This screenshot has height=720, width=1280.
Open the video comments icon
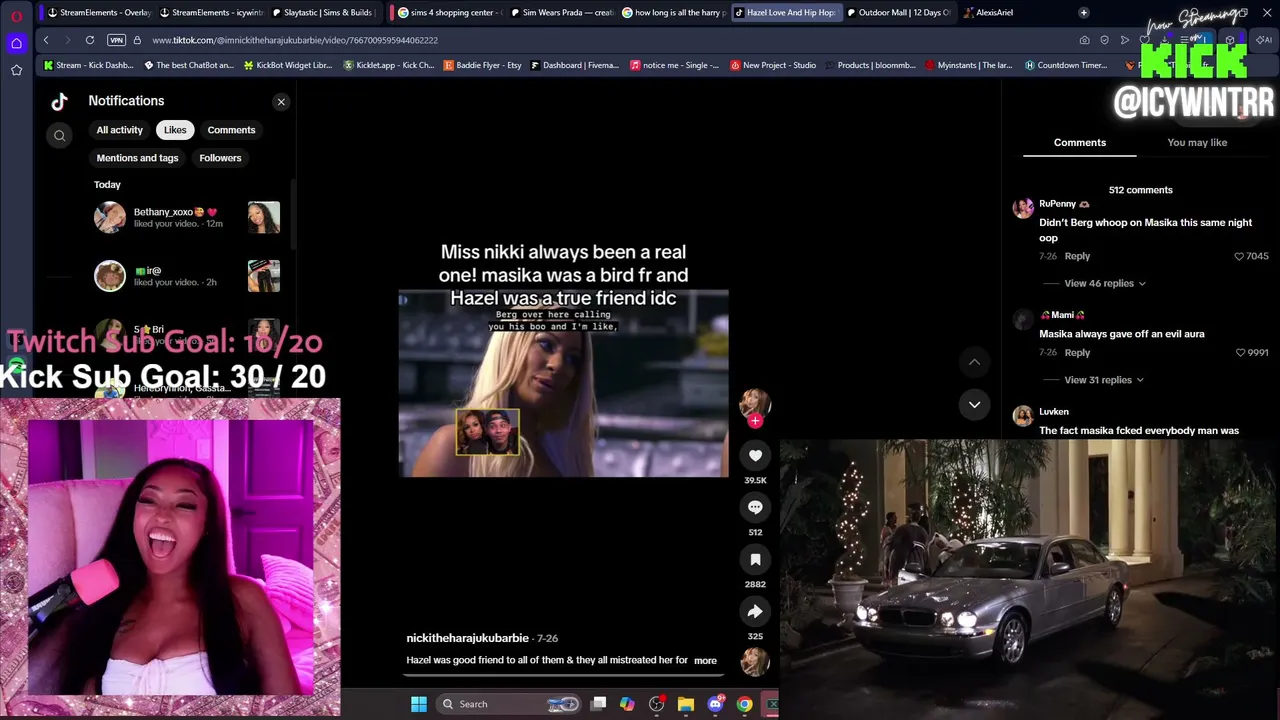tap(755, 508)
